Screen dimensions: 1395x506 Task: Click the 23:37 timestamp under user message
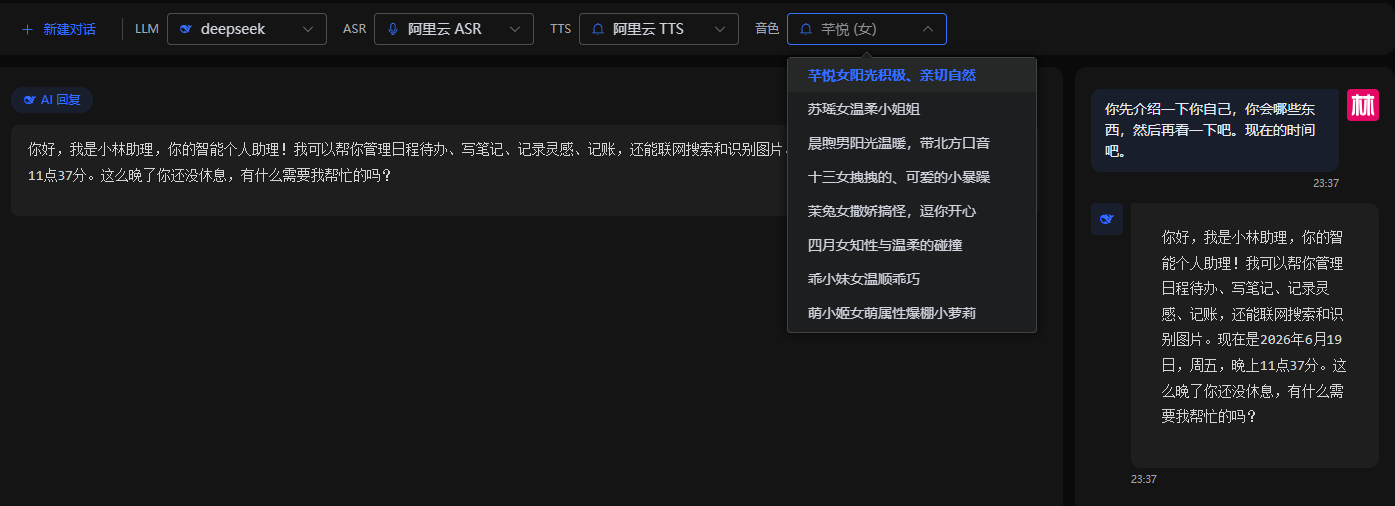click(1326, 183)
